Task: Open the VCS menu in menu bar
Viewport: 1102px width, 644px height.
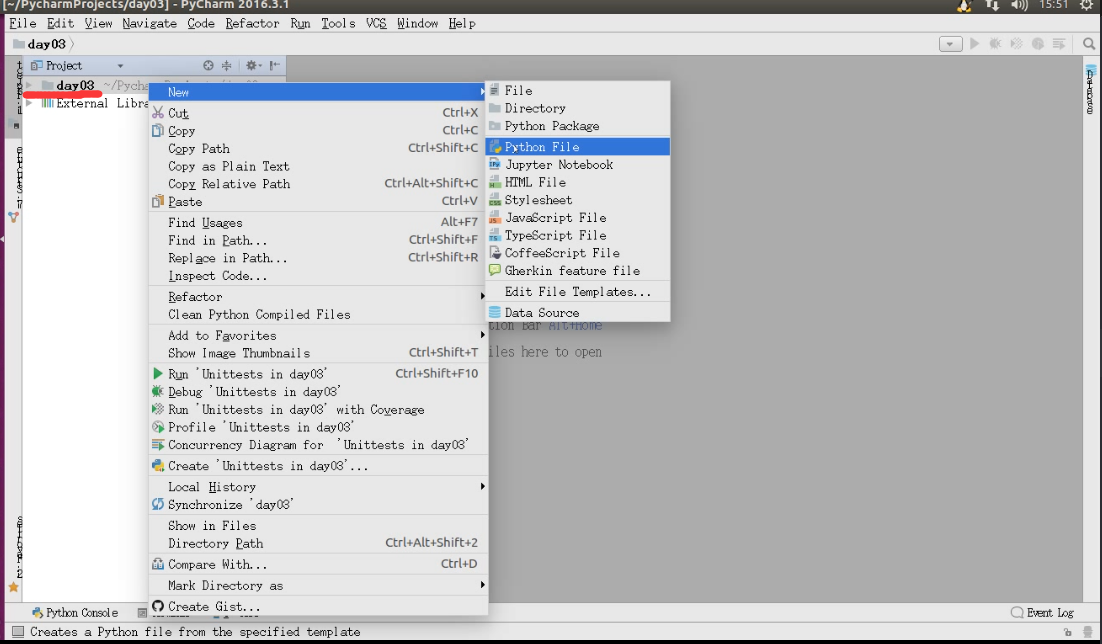Action: coord(376,23)
